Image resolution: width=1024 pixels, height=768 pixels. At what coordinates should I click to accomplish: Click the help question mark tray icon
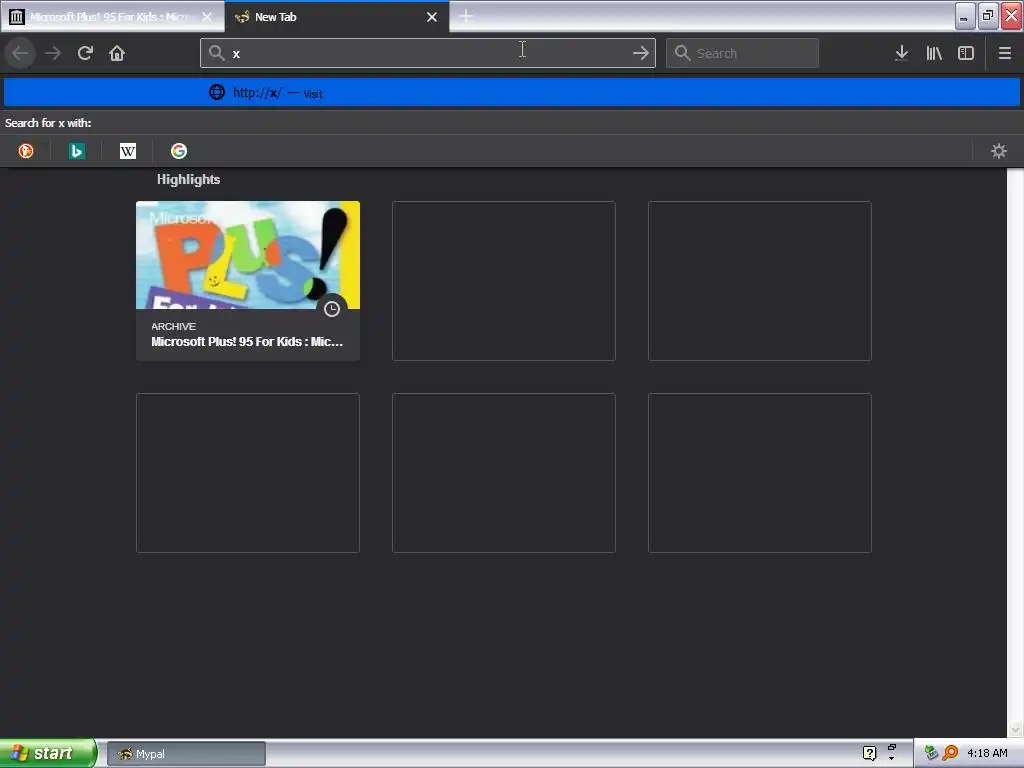tap(869, 754)
